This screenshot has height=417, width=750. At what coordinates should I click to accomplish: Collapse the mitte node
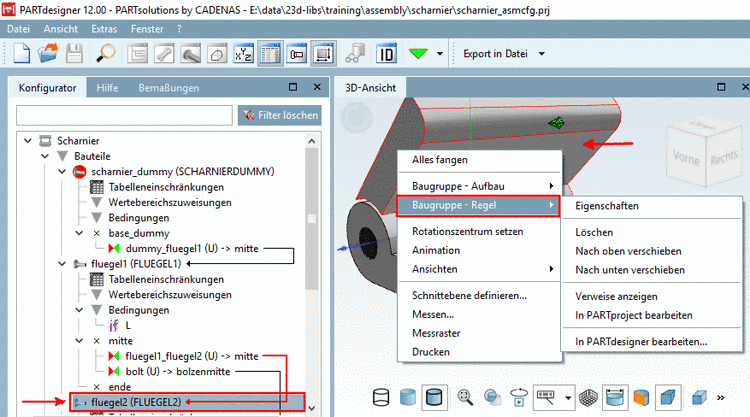79,341
